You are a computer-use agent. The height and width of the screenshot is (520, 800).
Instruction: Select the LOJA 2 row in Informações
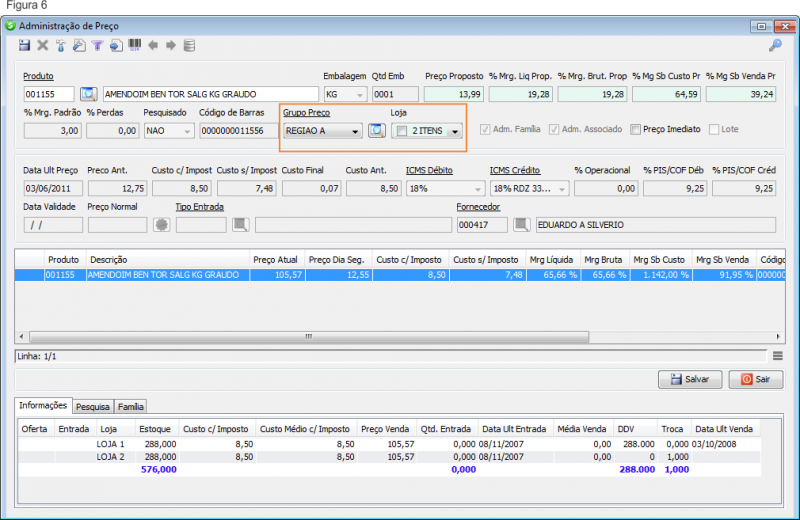coord(389,457)
